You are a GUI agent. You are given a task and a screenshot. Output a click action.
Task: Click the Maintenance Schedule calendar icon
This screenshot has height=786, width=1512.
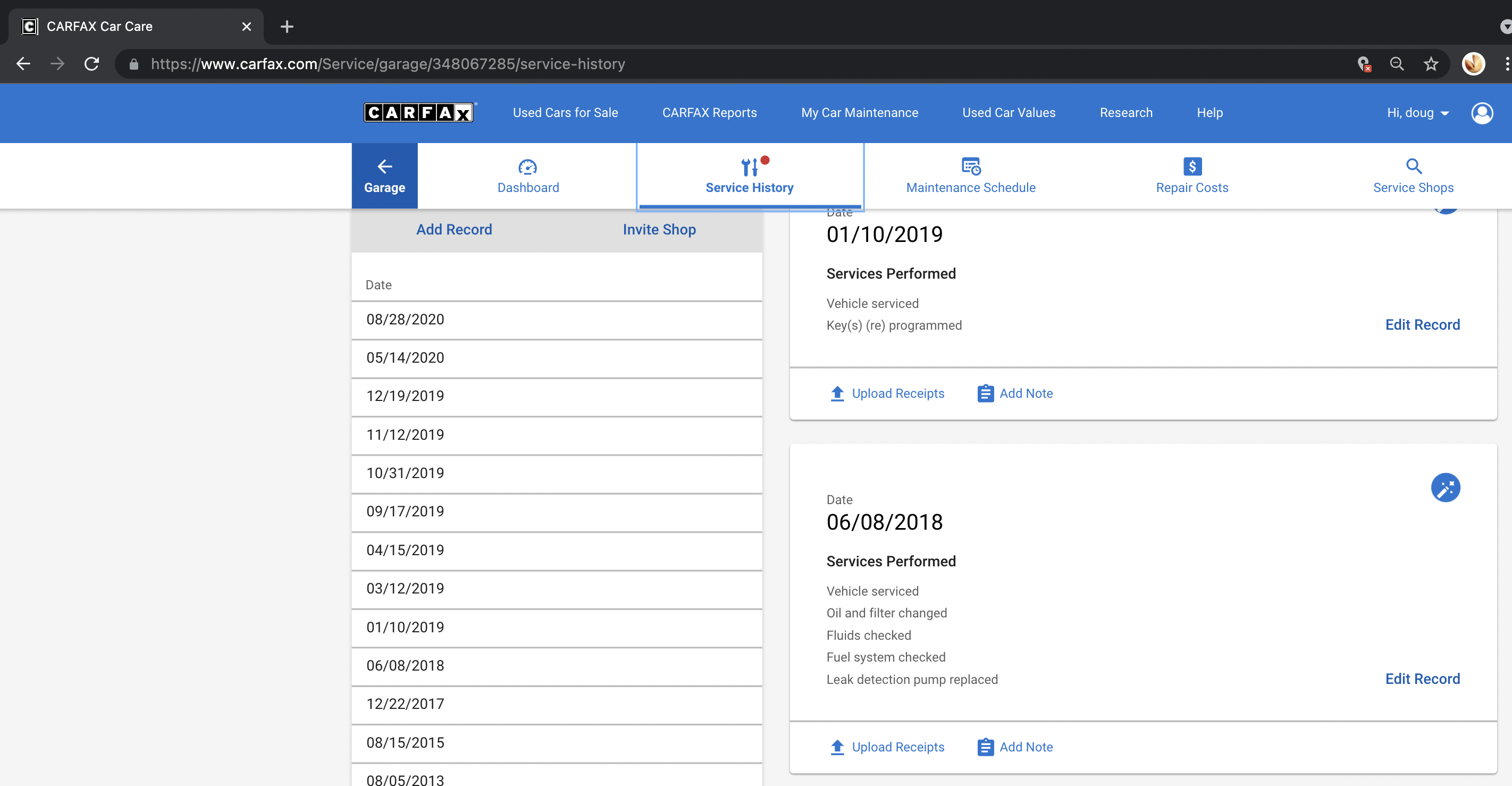click(971, 166)
